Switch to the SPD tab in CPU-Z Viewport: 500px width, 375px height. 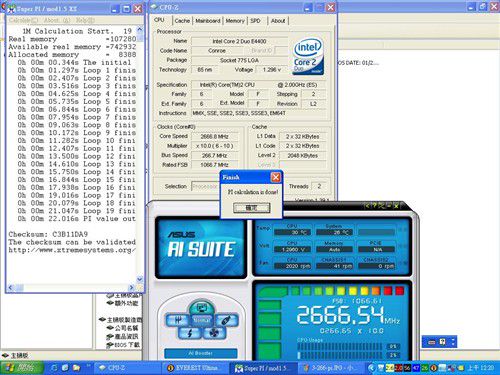coord(256,21)
